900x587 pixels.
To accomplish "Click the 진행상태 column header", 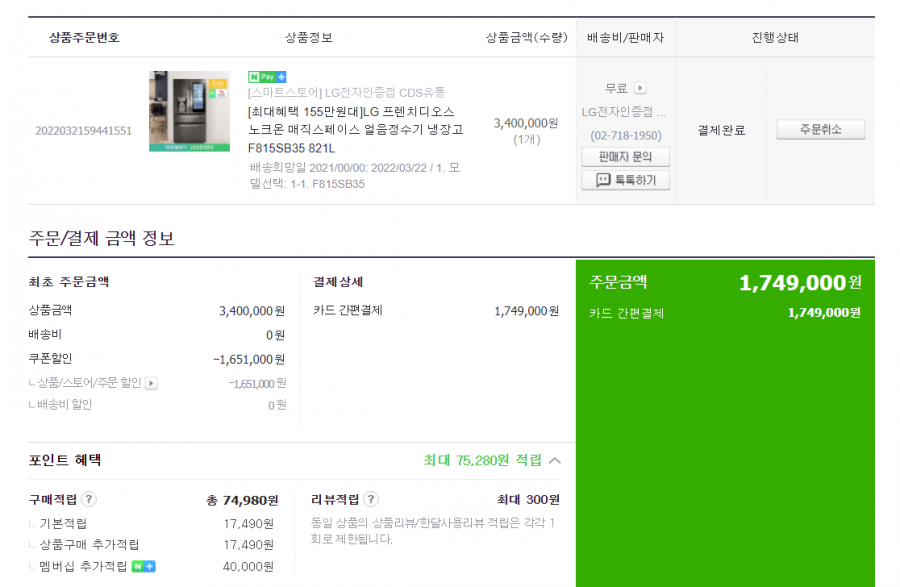I will tap(775, 38).
